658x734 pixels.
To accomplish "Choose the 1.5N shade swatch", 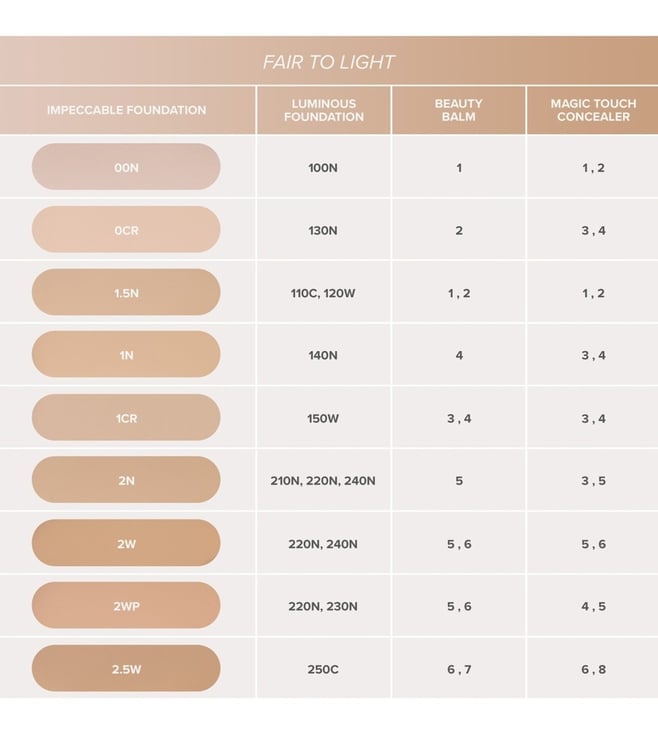I will 126,293.
